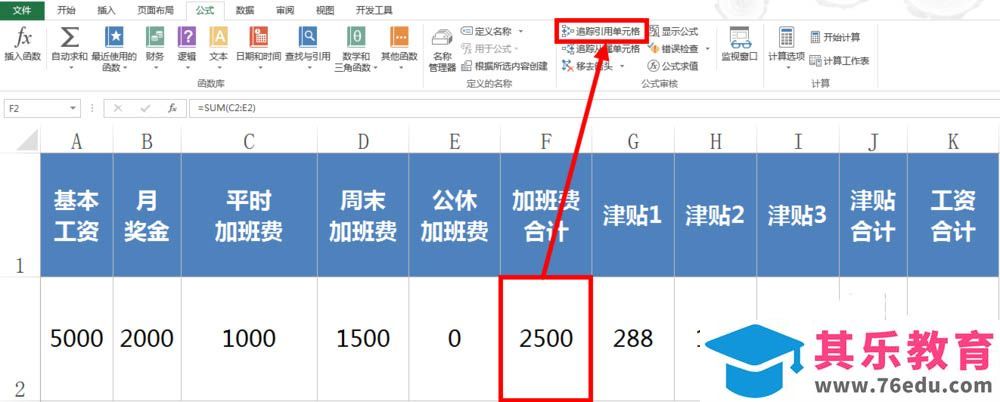This screenshot has height=402, width=1000.
Task: Open 日期和时间 date and time functions
Action: coord(258,48)
